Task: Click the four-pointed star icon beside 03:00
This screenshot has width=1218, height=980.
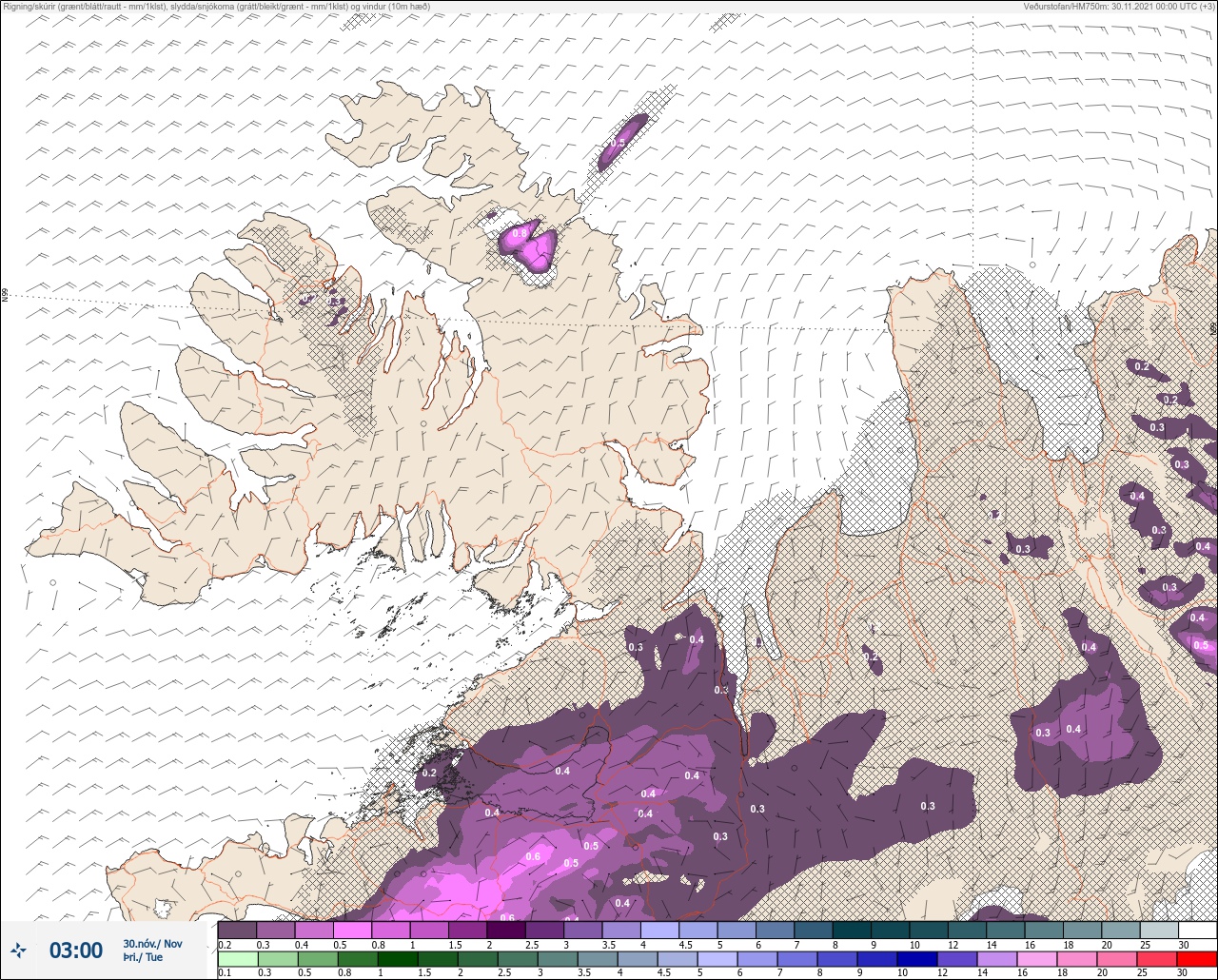Action: tap(18, 950)
